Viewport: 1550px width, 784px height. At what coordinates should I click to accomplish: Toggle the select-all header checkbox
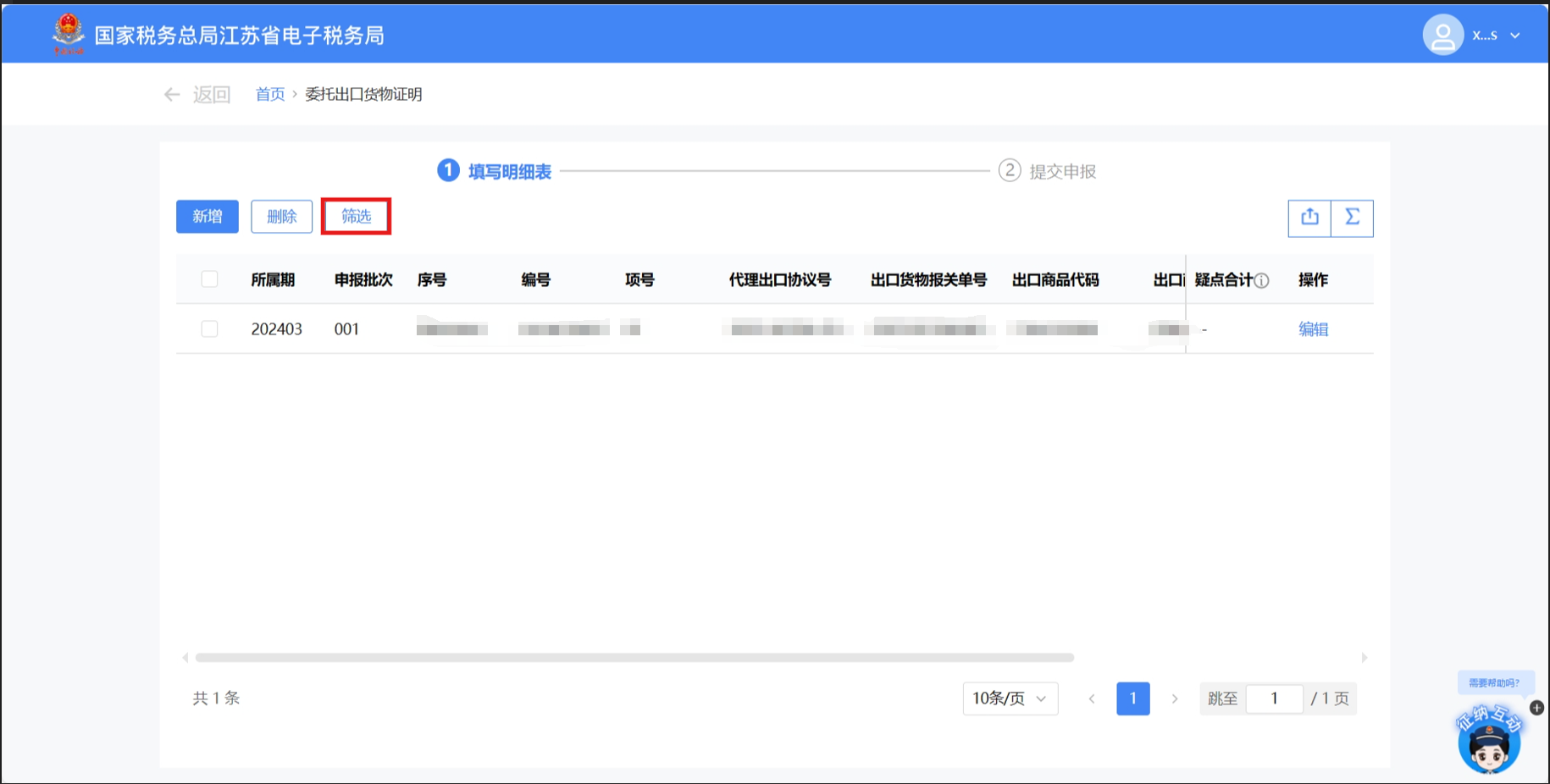[209, 279]
